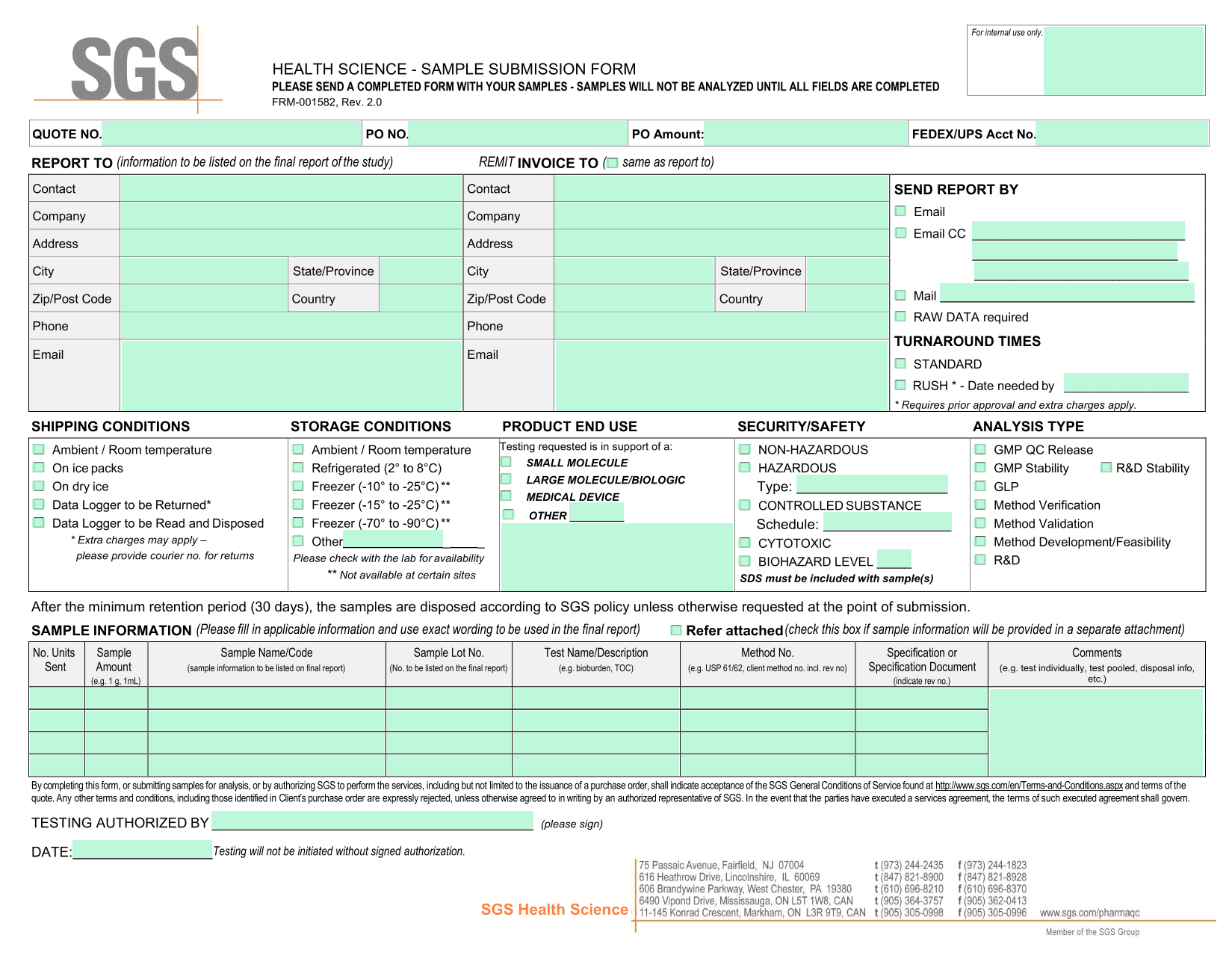Check Refrigerated (2° to 8°C) storage
Viewport: 1232px width, 953px height.
298,468
